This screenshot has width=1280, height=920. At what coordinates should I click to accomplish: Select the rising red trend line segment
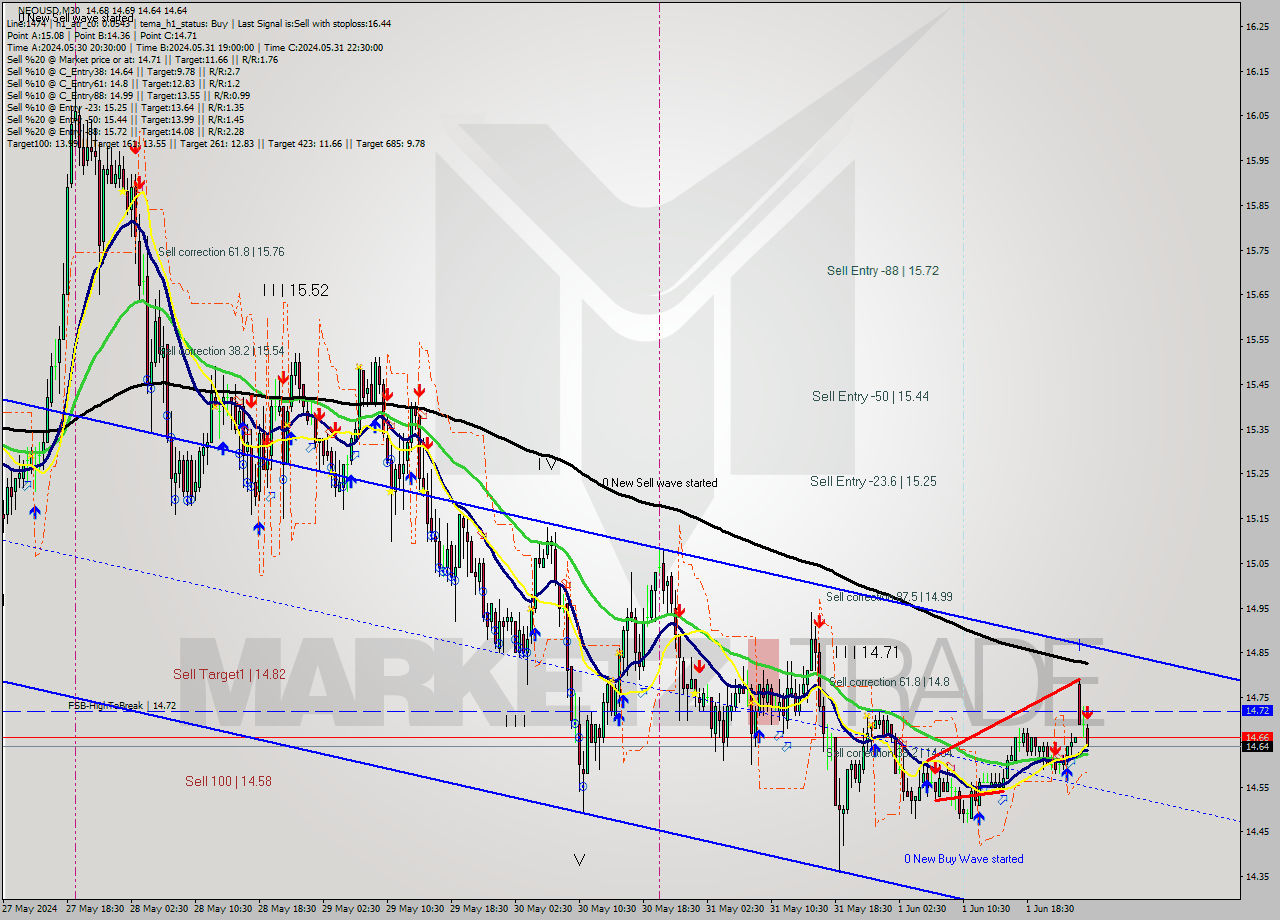point(1003,721)
